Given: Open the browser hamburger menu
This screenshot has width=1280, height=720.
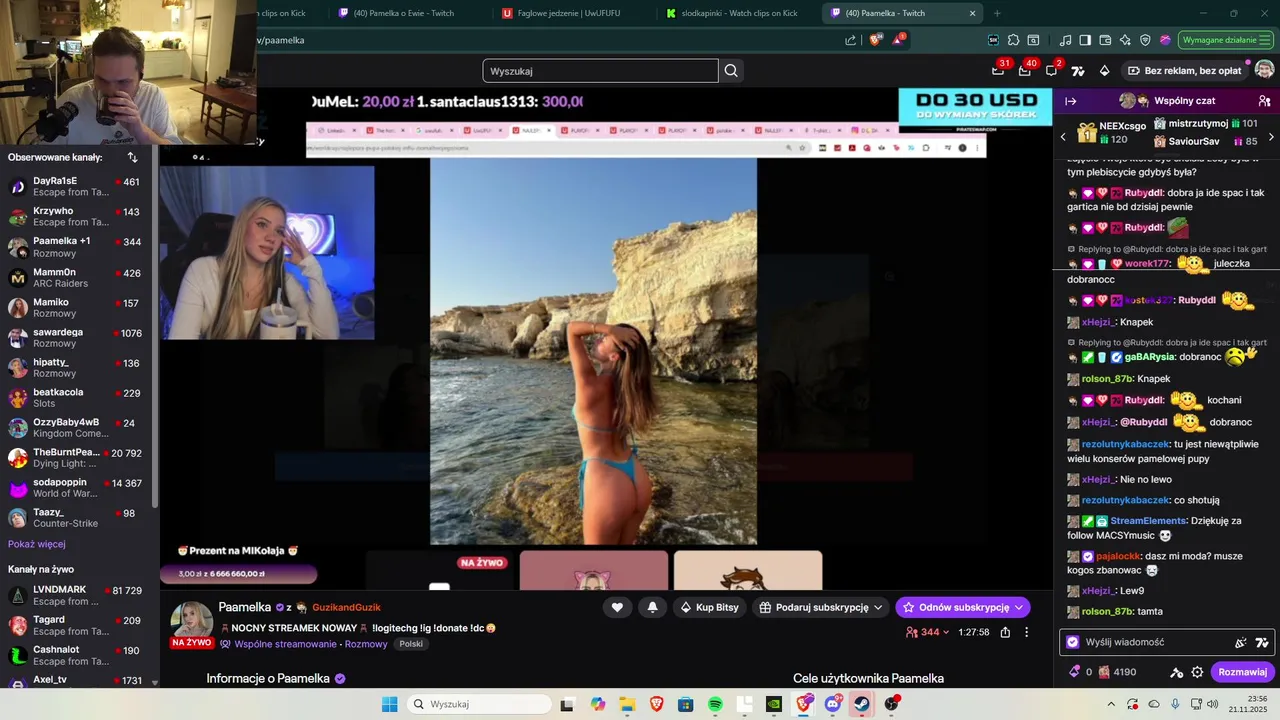Looking at the screenshot, I should (1264, 40).
